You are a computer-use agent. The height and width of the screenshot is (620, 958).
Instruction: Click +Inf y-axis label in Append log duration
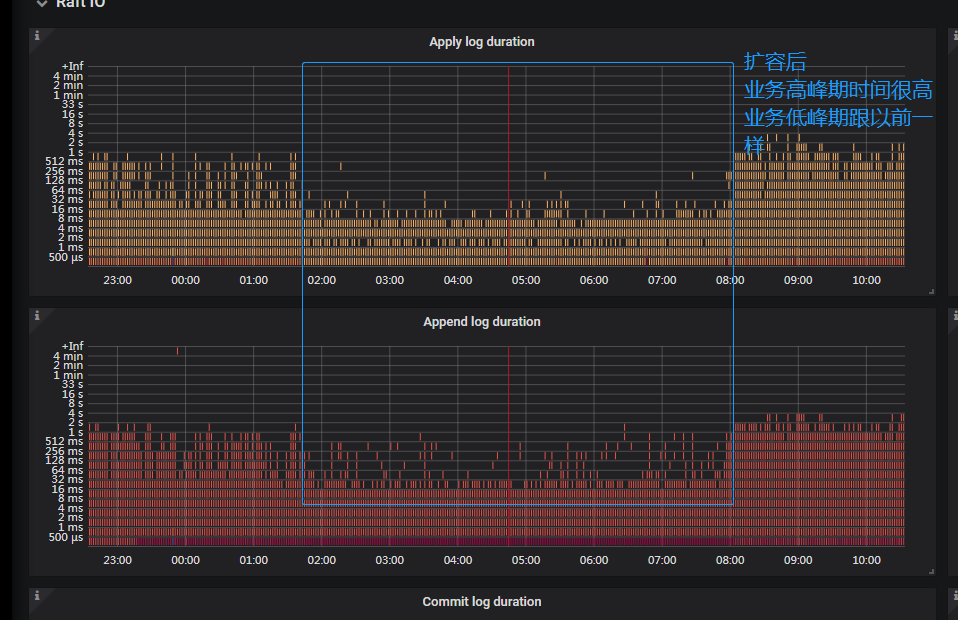coord(72,346)
